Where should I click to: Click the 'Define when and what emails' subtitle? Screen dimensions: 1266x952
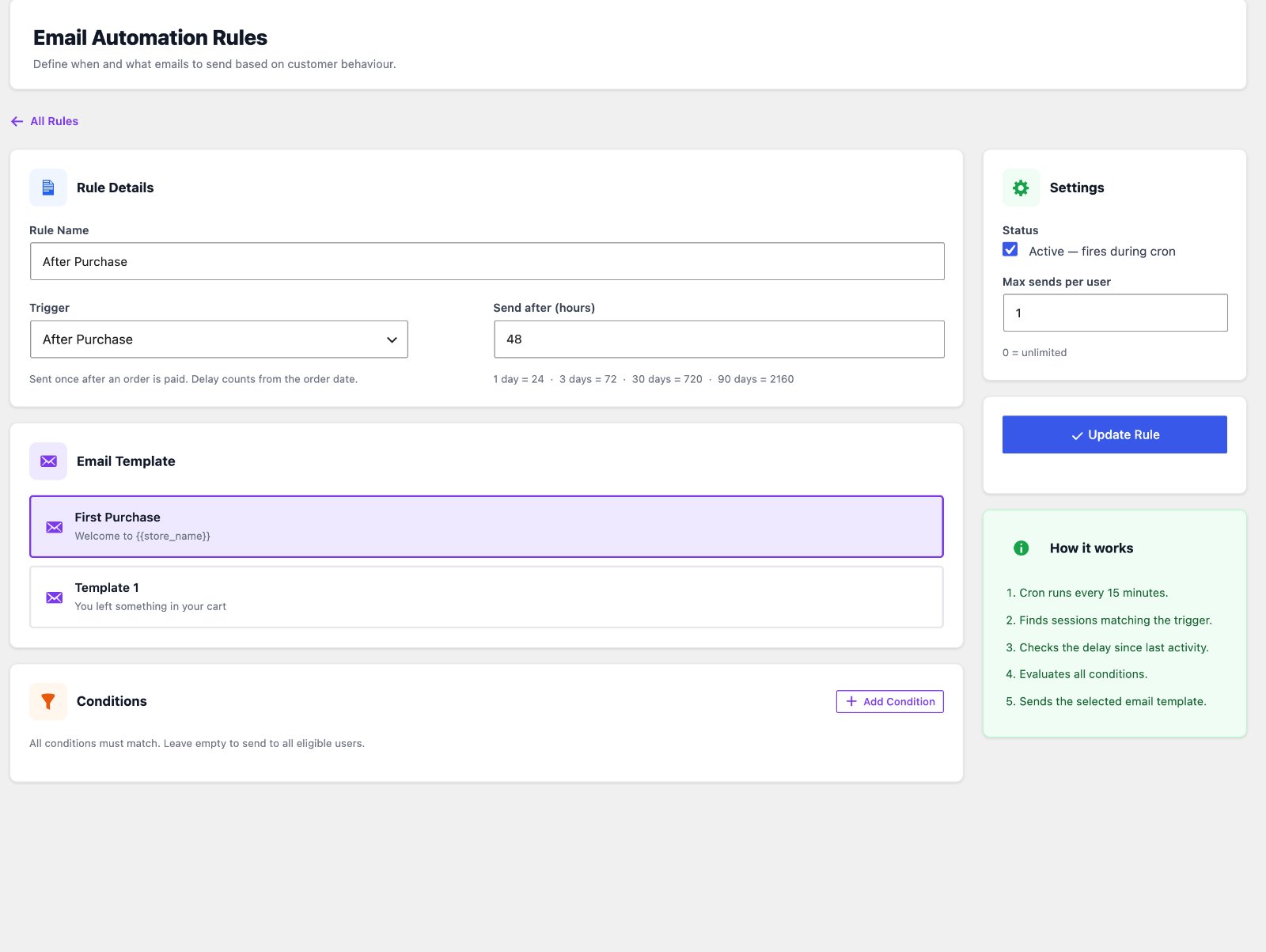[214, 64]
